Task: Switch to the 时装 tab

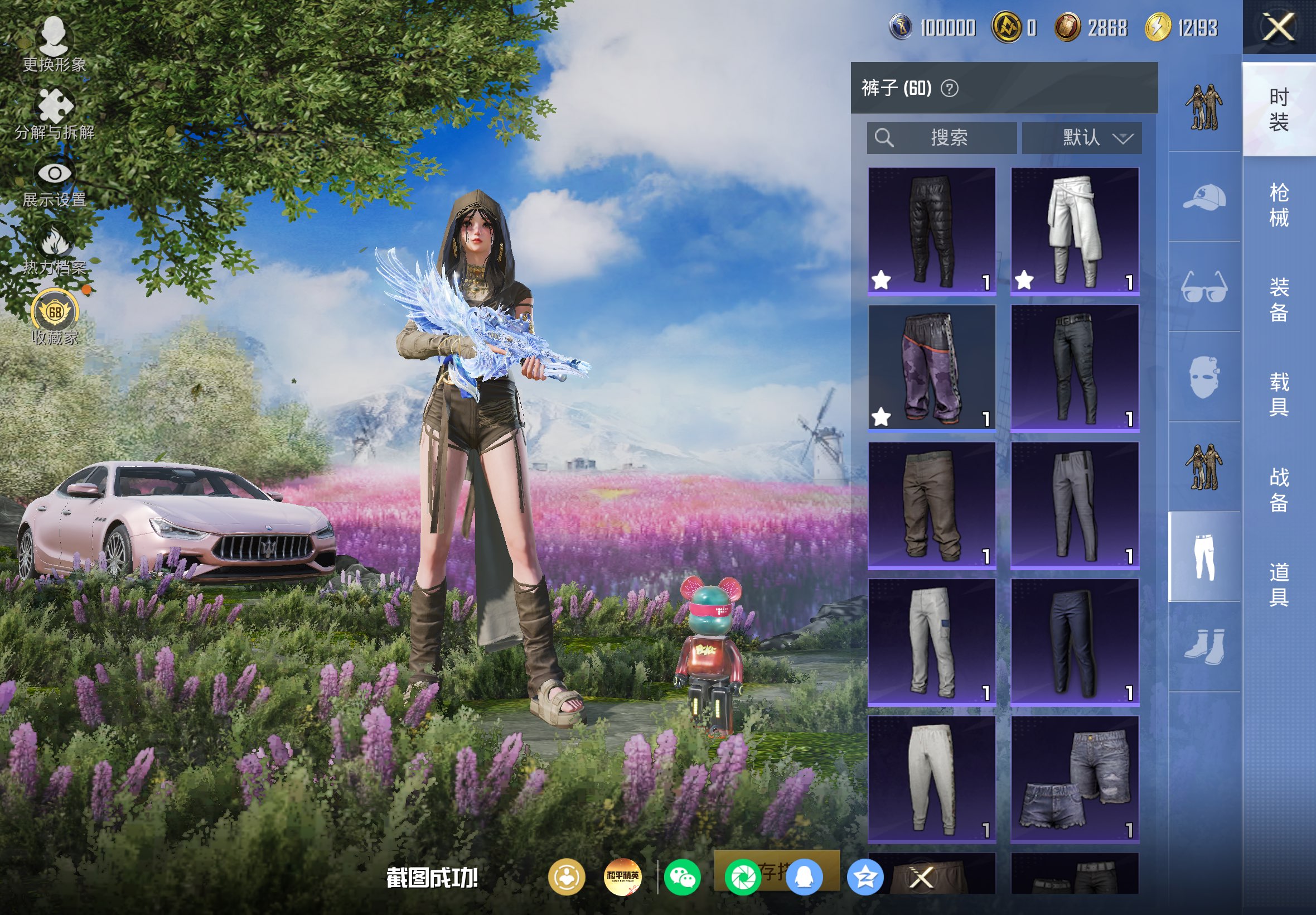Action: pyautogui.click(x=1279, y=109)
